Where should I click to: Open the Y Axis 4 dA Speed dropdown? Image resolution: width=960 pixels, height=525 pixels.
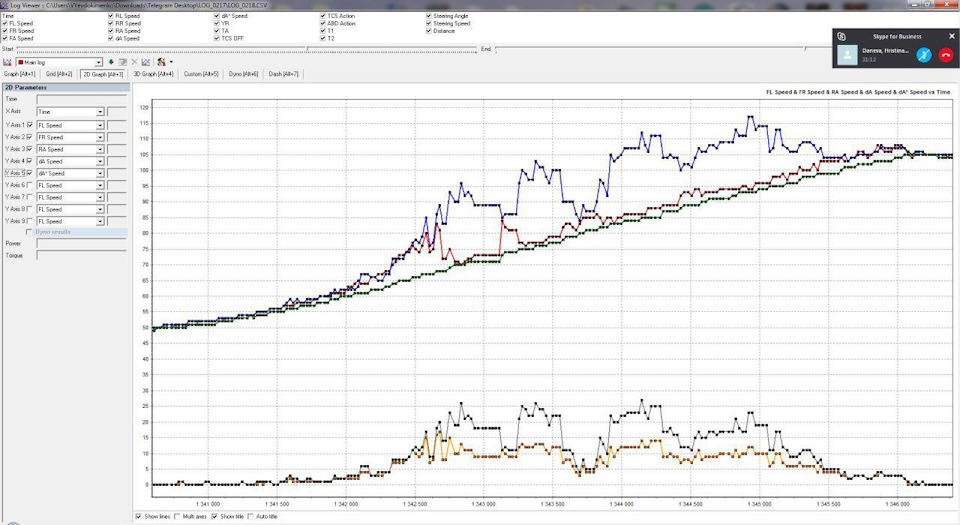click(x=100, y=161)
